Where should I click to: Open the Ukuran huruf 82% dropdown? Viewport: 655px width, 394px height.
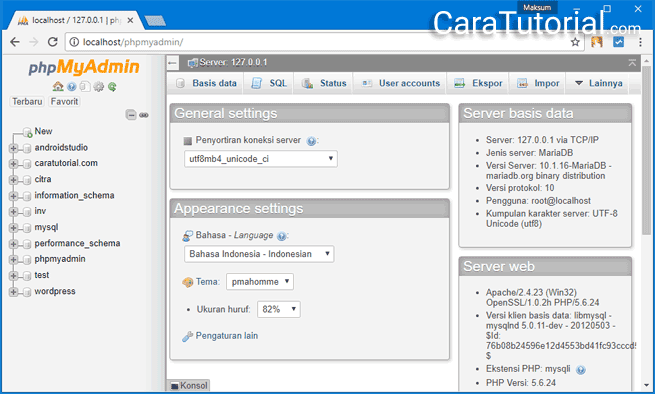(x=279, y=309)
